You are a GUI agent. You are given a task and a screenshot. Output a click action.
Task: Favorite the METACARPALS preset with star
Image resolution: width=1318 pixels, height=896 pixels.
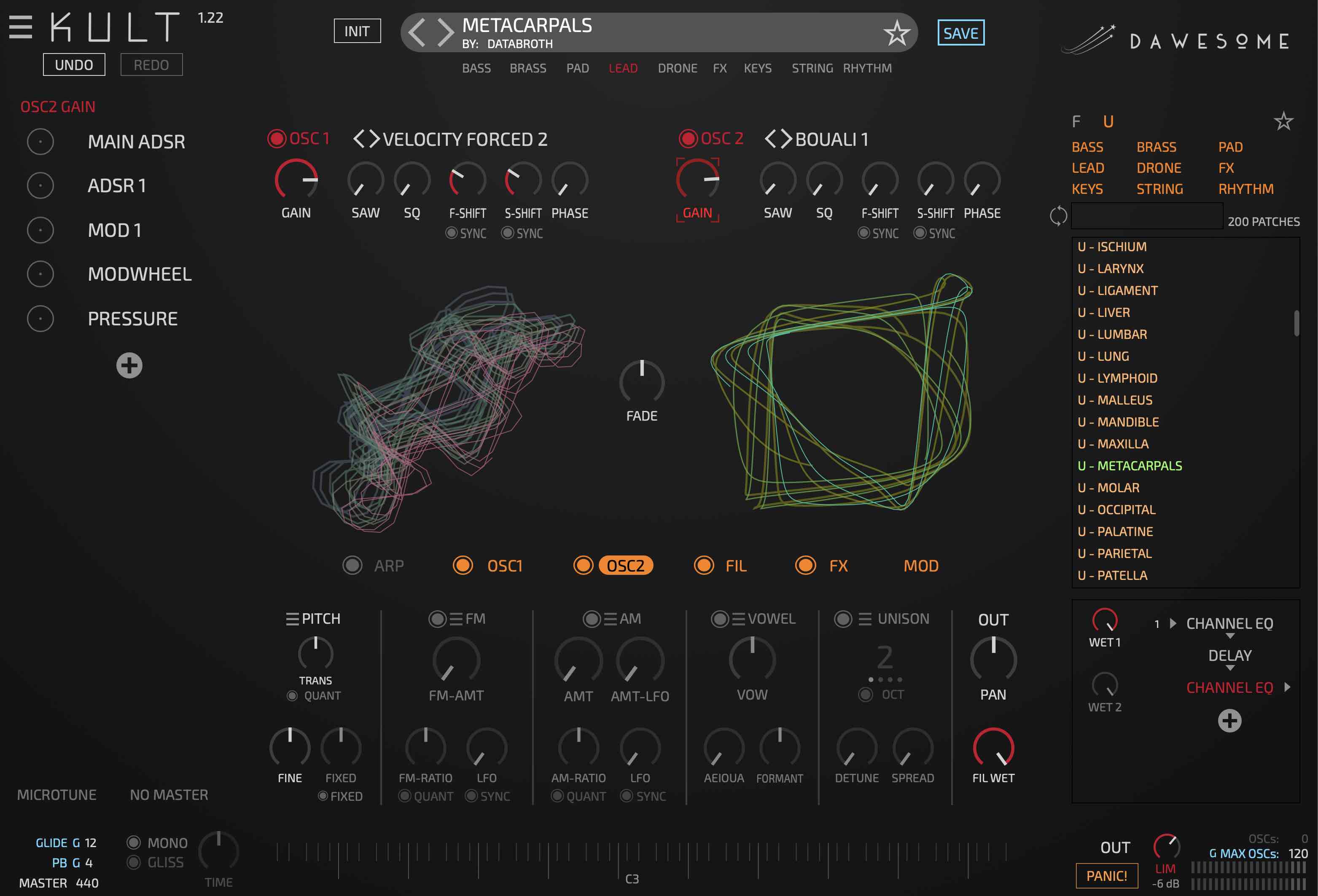[897, 33]
